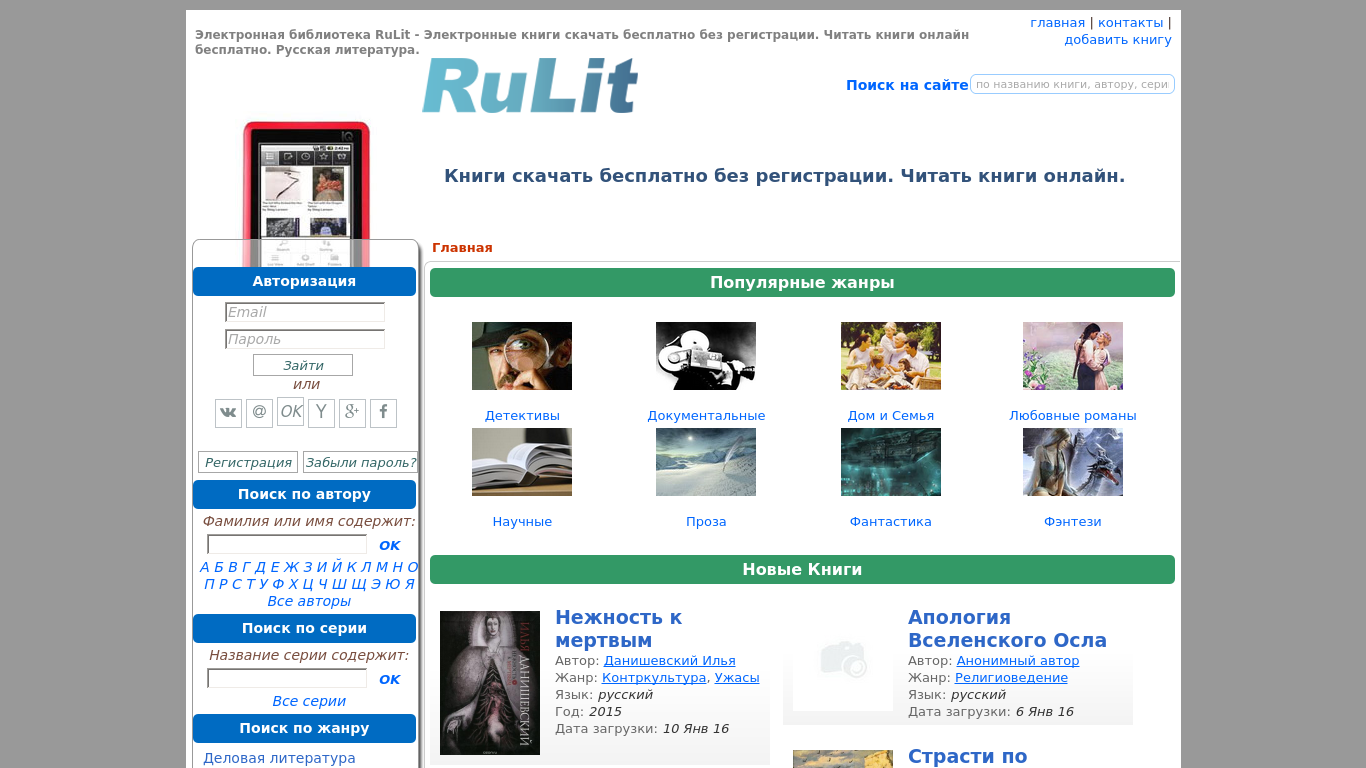
Task: Click the Поиск на сайте label
Action: coord(907,85)
